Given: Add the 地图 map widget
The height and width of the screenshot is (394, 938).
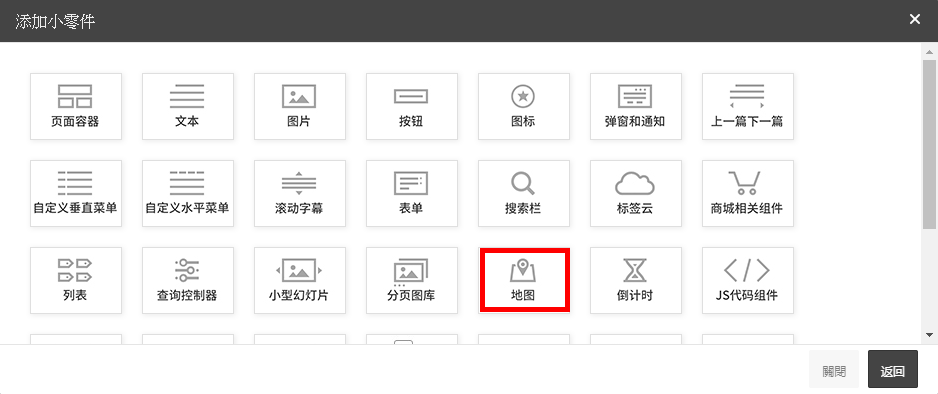Looking at the screenshot, I should coord(524,280).
